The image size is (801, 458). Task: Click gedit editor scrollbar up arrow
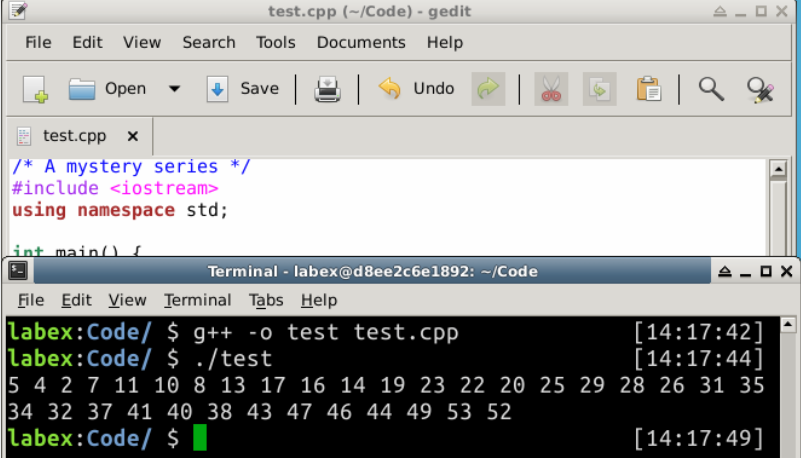click(x=778, y=171)
